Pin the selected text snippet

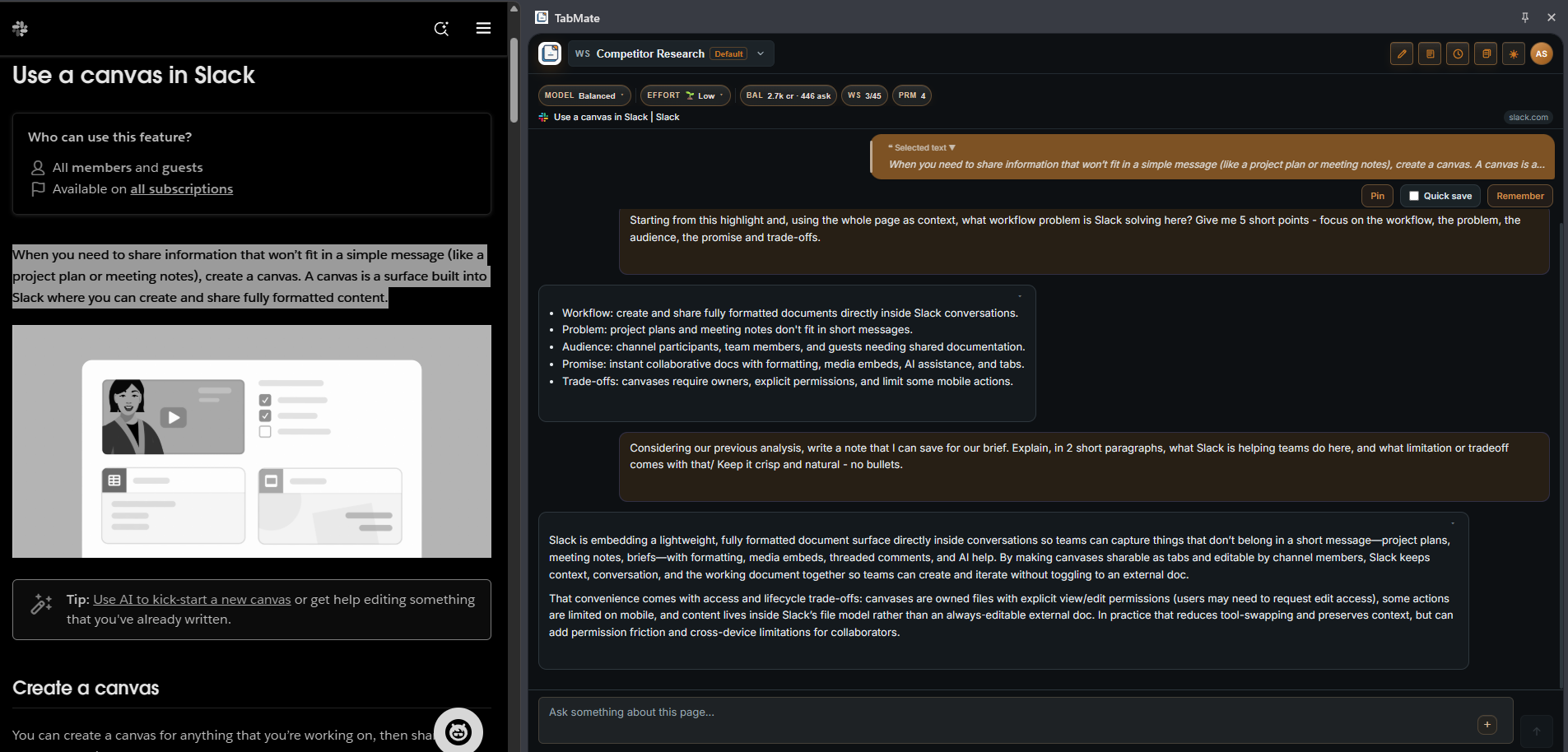click(1377, 196)
